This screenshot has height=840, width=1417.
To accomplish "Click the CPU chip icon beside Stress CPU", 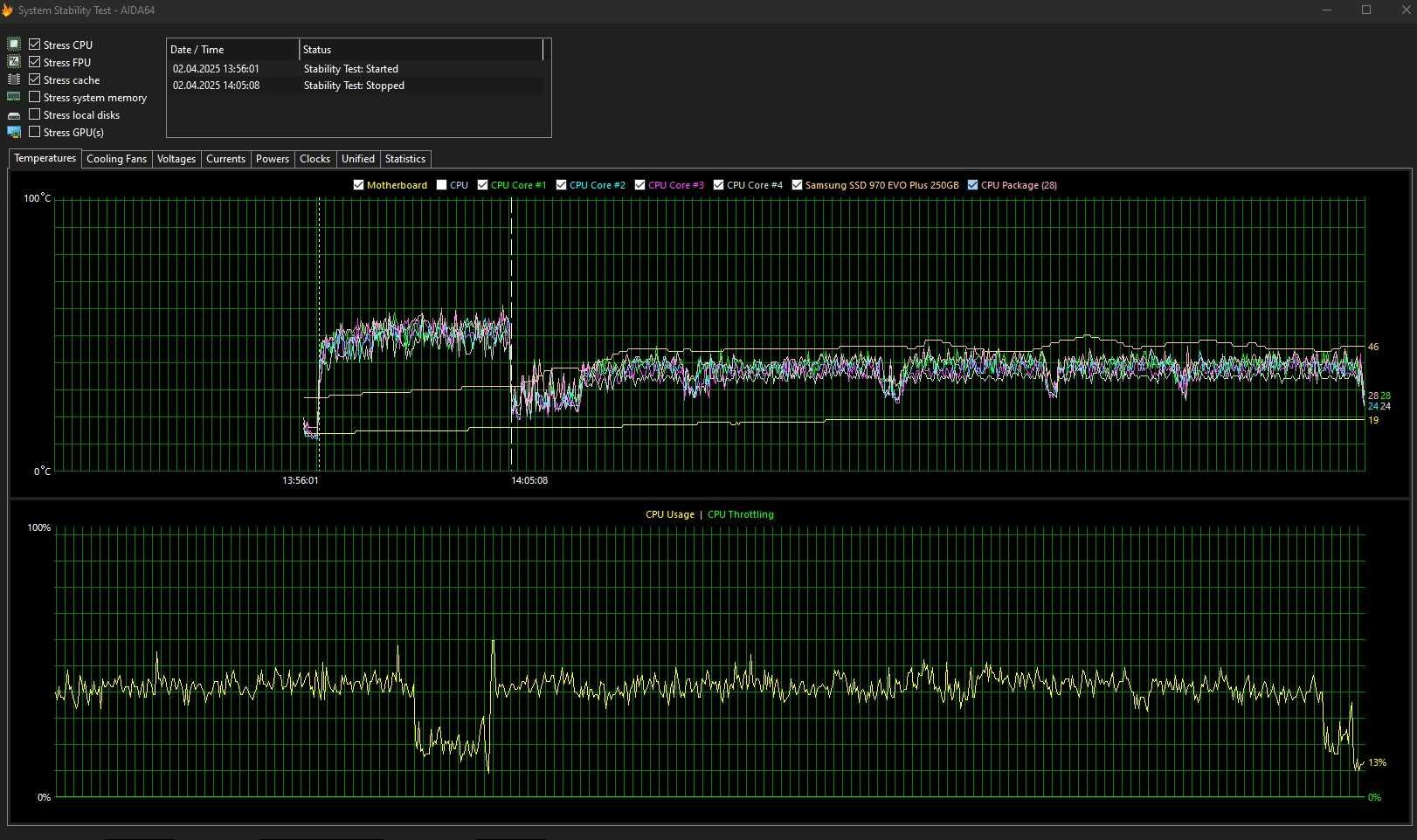I will point(14,44).
